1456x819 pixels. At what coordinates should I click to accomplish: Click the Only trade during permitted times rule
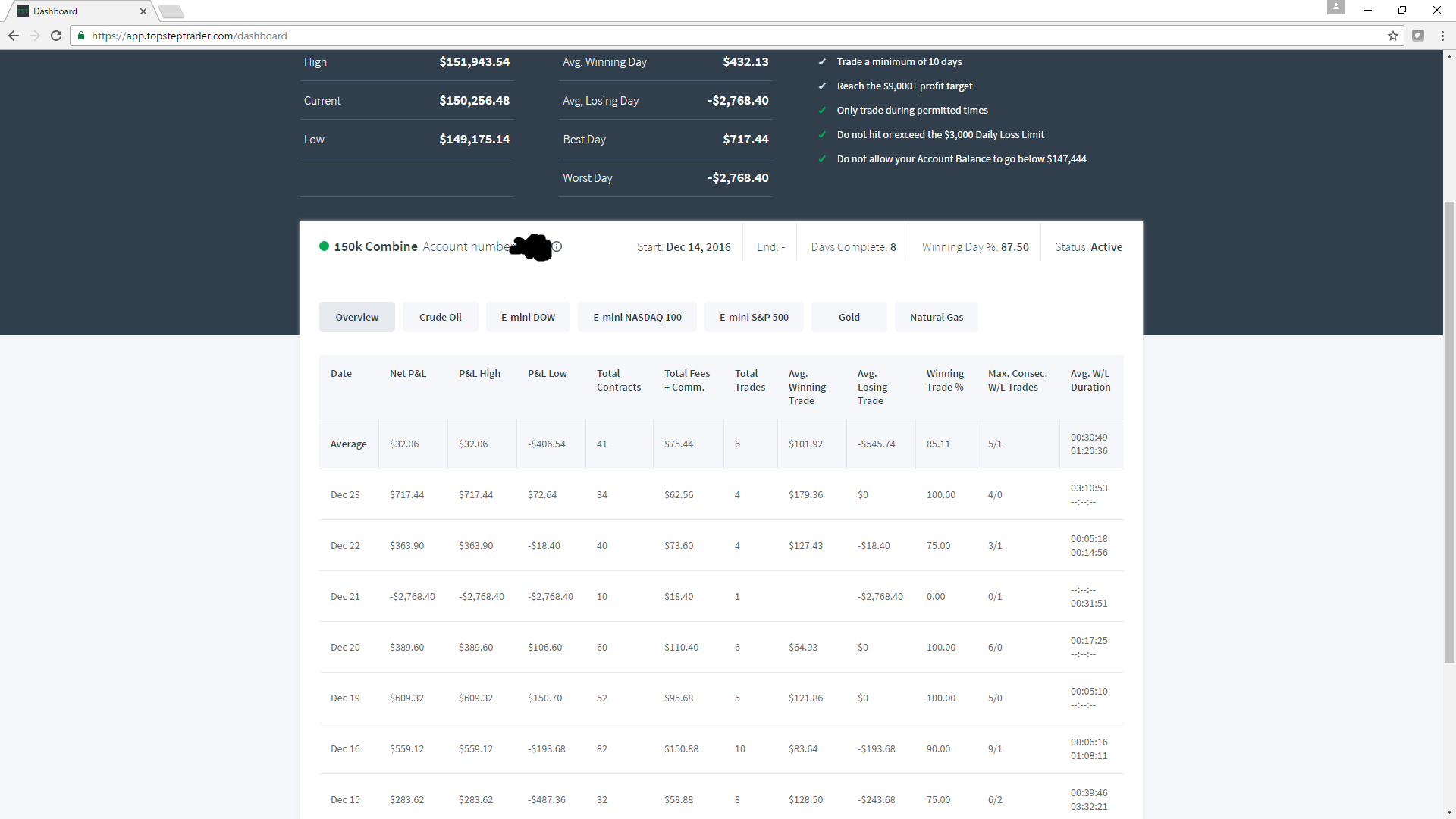pos(912,110)
